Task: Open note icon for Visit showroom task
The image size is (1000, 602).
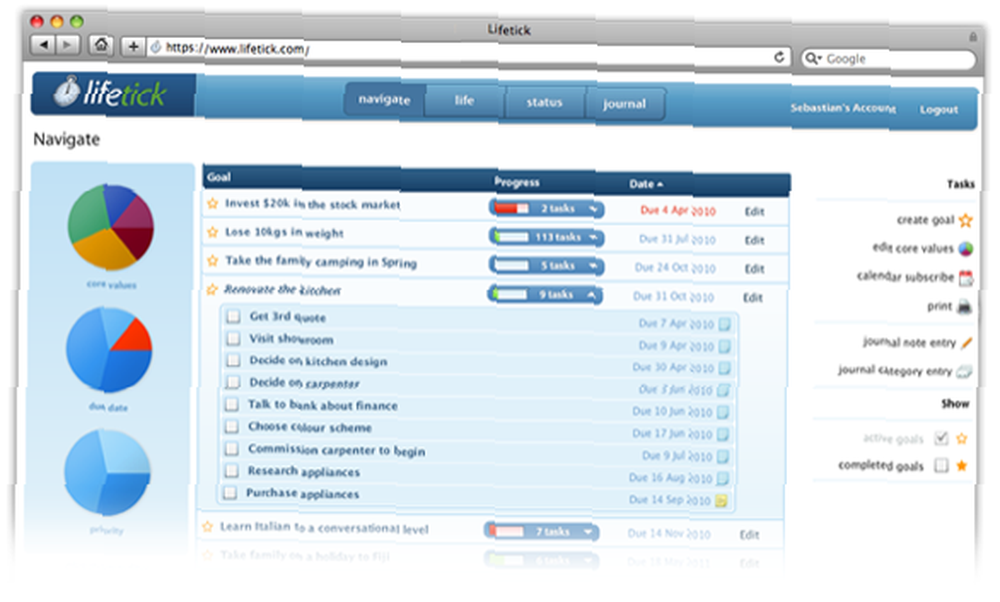Action: coord(724,346)
